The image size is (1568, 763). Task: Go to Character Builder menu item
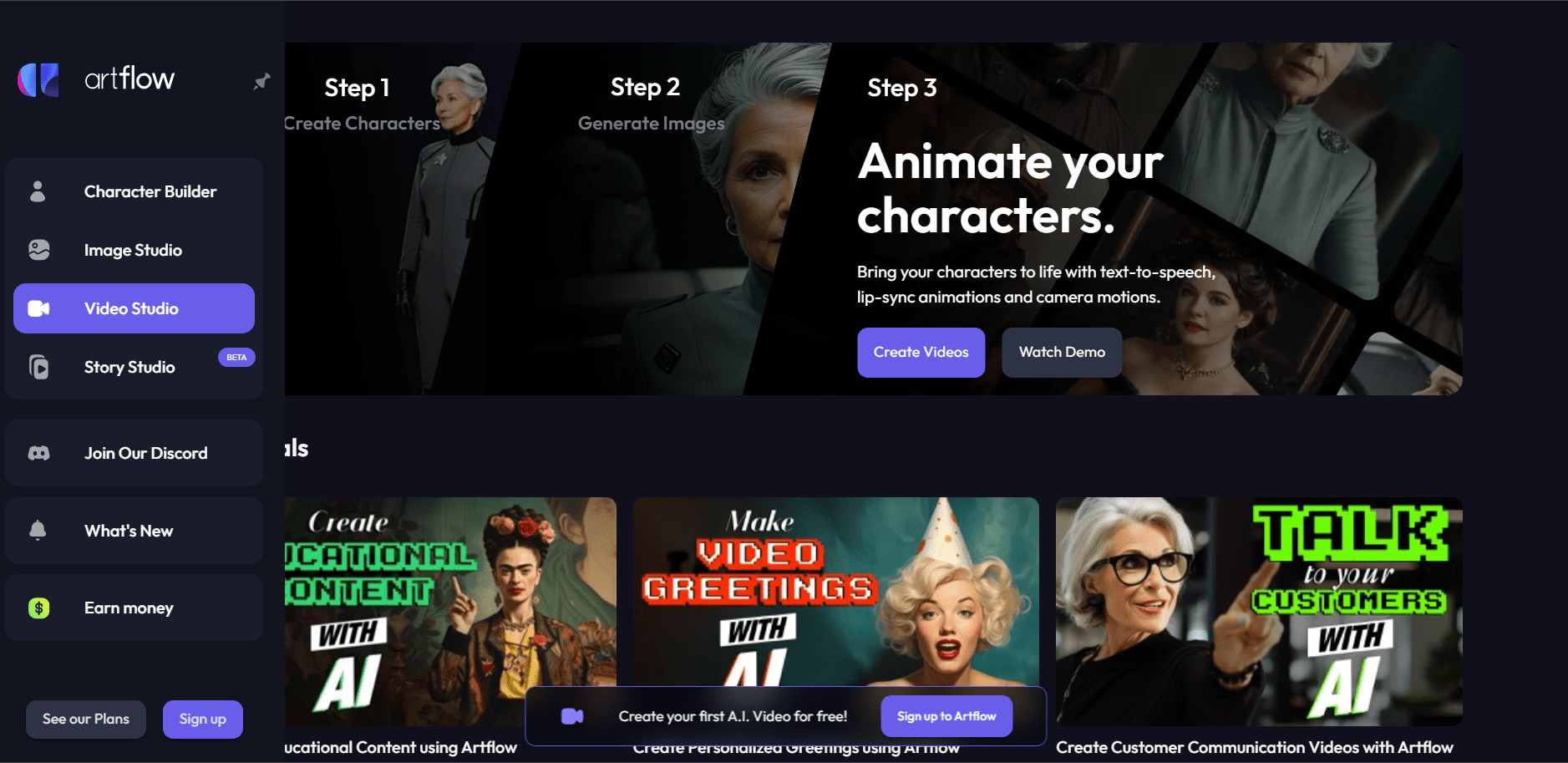coord(134,191)
